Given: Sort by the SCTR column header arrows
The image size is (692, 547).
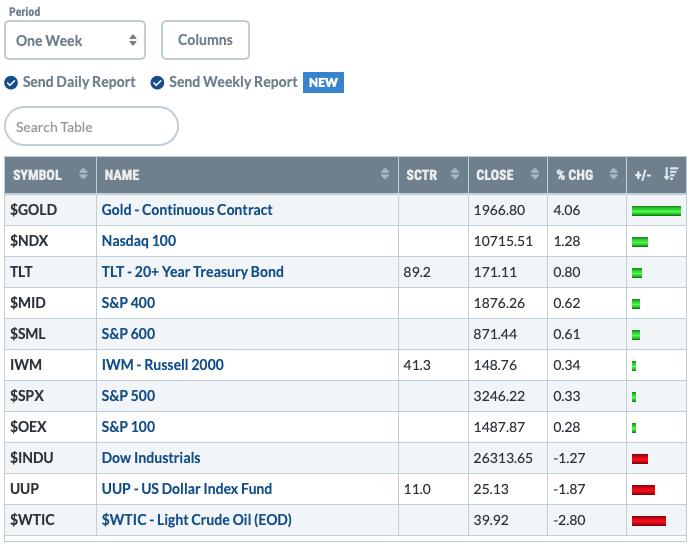Looking at the screenshot, I should coord(455,174).
